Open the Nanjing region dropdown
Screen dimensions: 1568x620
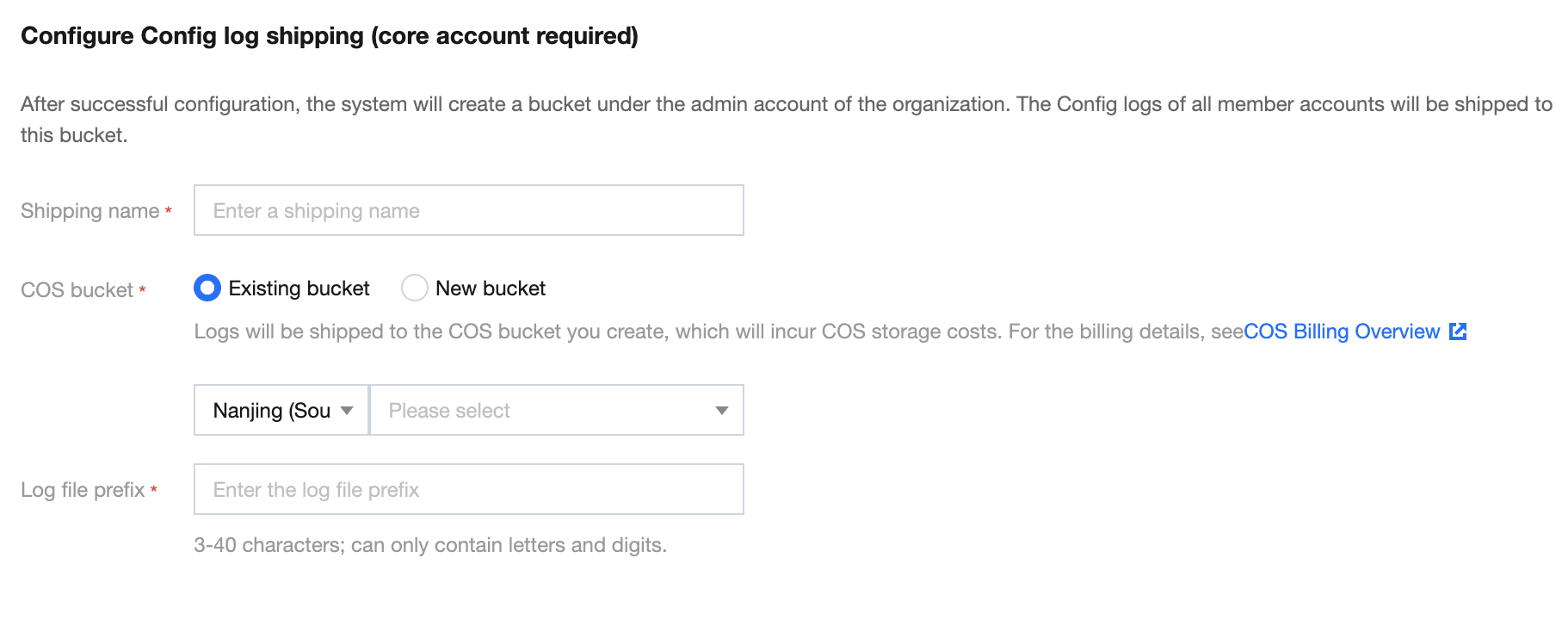[x=271, y=410]
